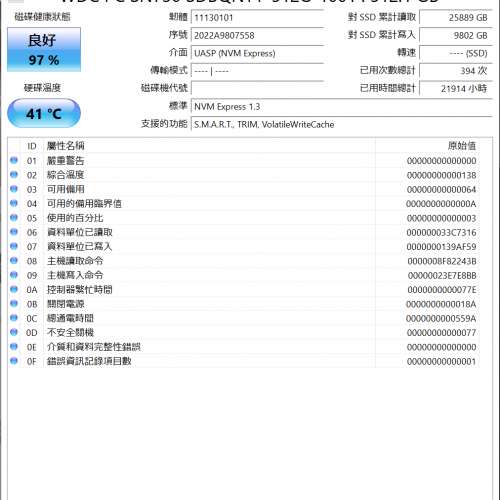Click the blue status icon for 綜合溫度
The height and width of the screenshot is (500, 500).
pos(14,175)
